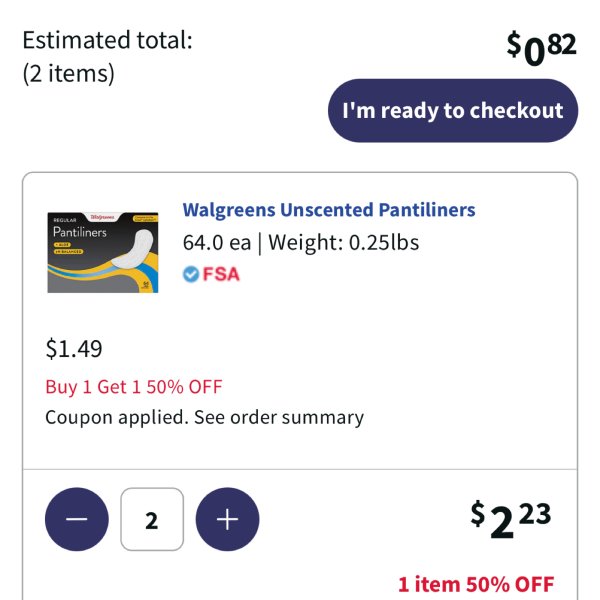The width and height of the screenshot is (600, 600).
Task: Click the white pad illustration on box
Action: (132, 249)
